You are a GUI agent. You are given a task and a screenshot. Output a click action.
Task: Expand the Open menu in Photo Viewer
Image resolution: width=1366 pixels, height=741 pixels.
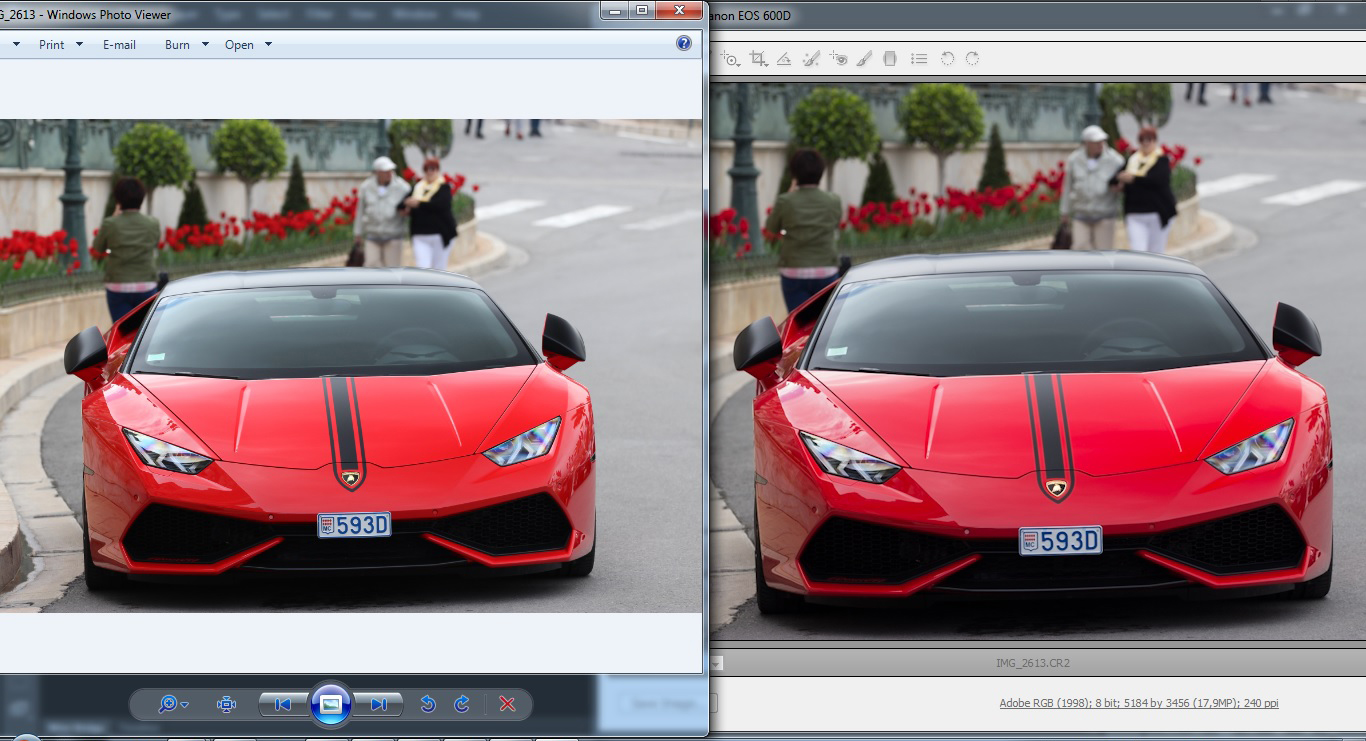[248, 45]
